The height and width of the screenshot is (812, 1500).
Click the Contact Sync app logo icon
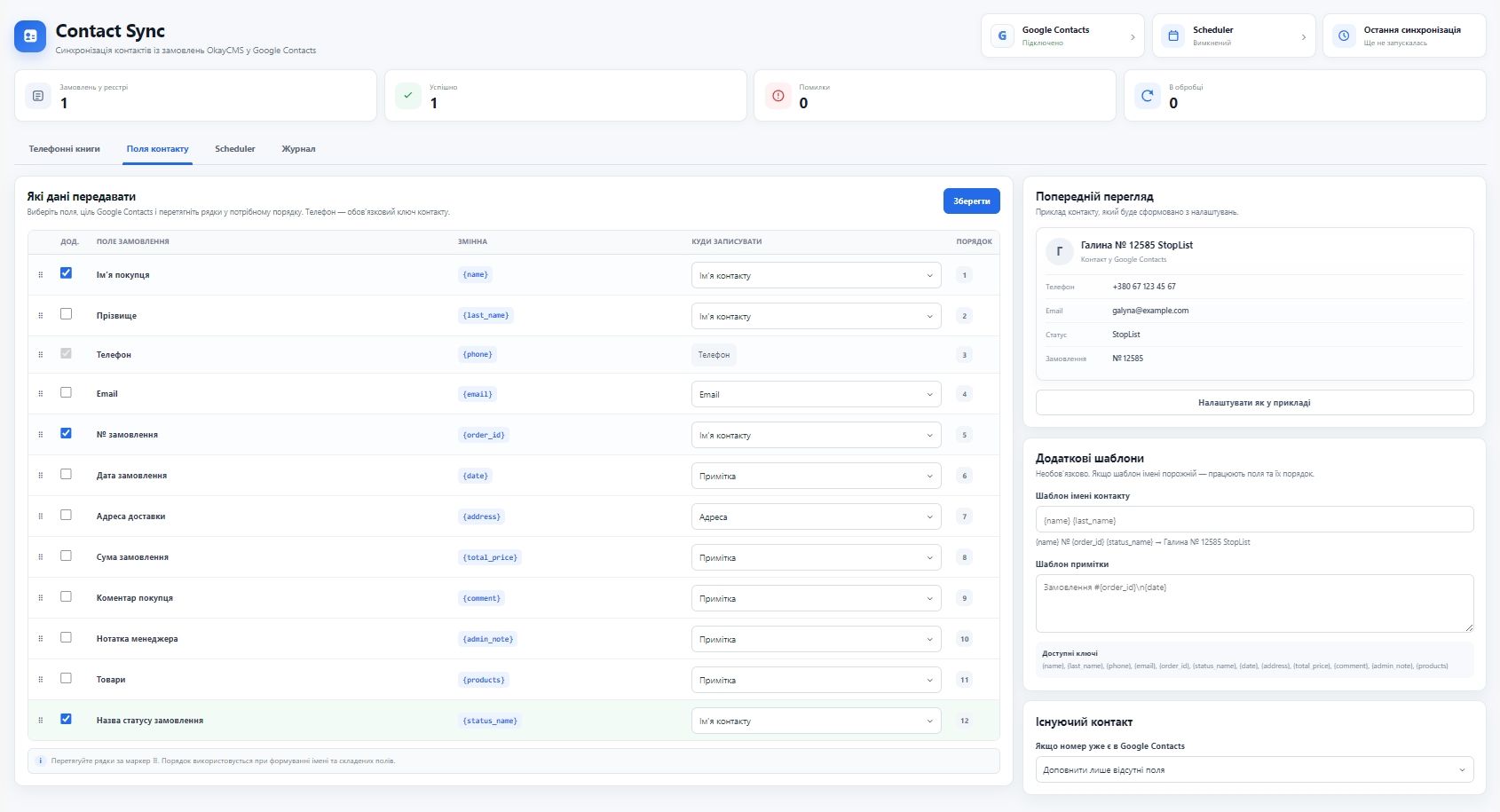tap(30, 36)
